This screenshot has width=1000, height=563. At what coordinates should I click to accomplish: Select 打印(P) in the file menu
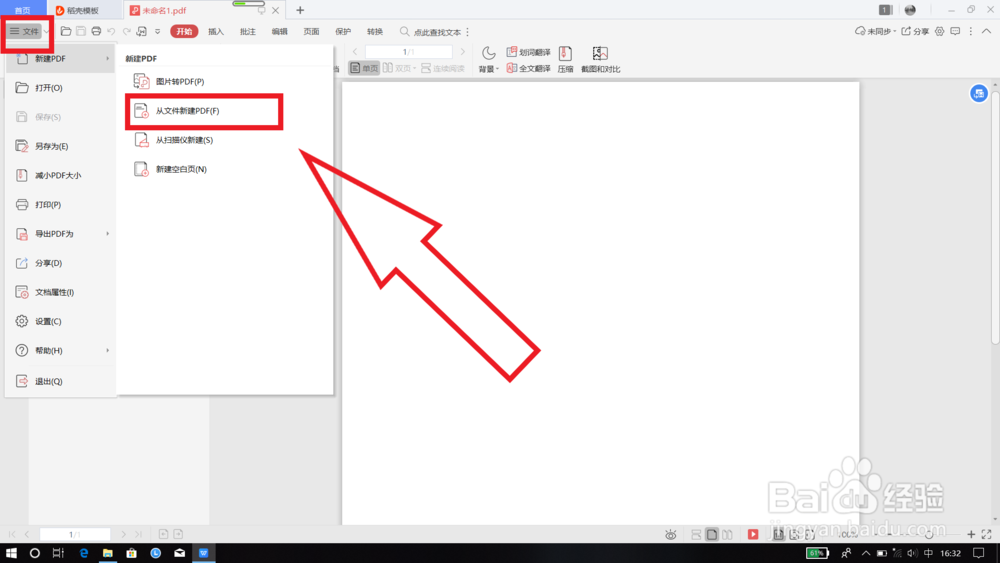click(61, 205)
